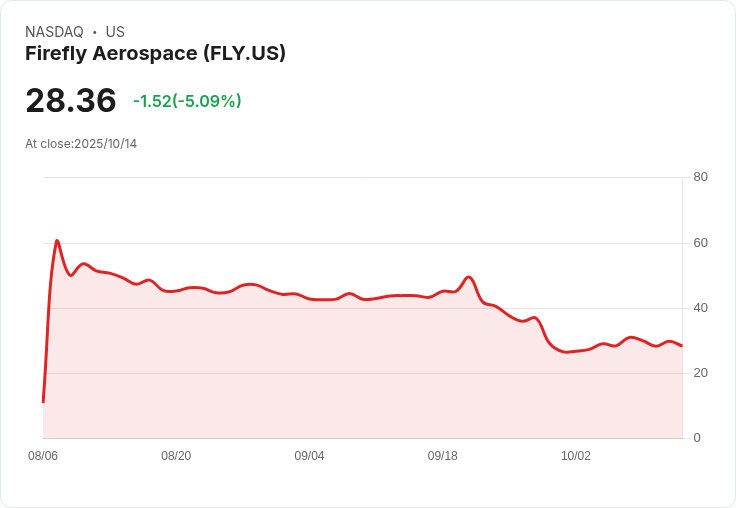Click the 09/18 x-axis date label

(443, 455)
